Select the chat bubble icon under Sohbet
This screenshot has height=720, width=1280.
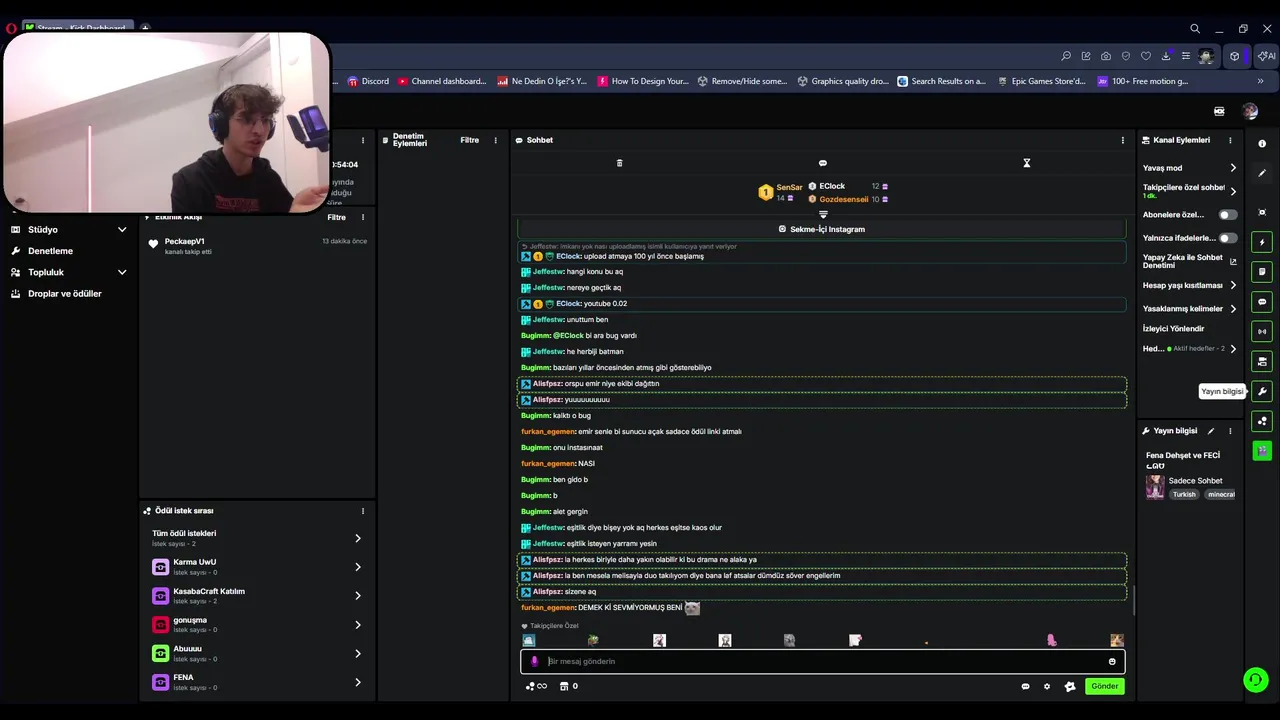(823, 163)
